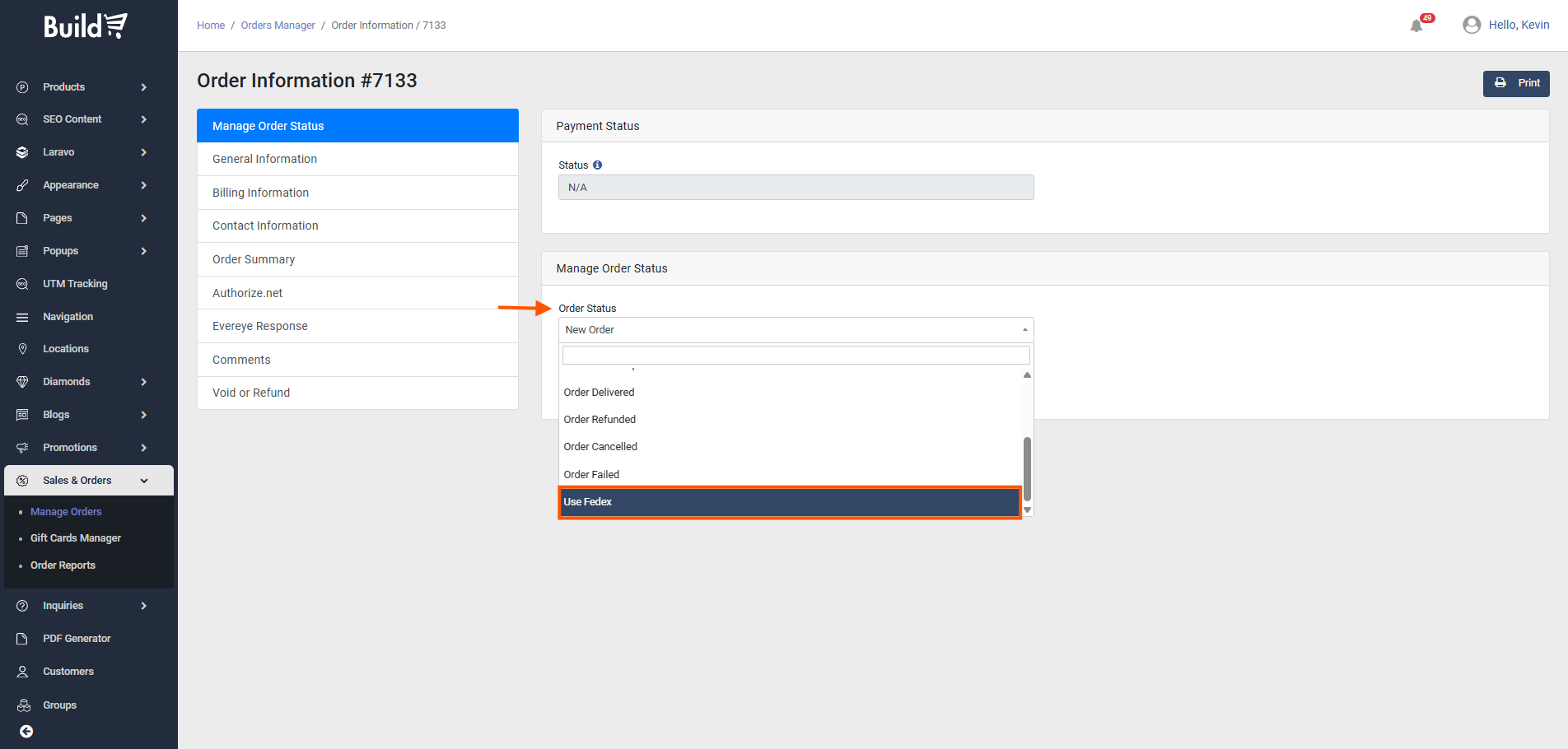
Task: Expand the Appearance chevron
Action: click(144, 185)
